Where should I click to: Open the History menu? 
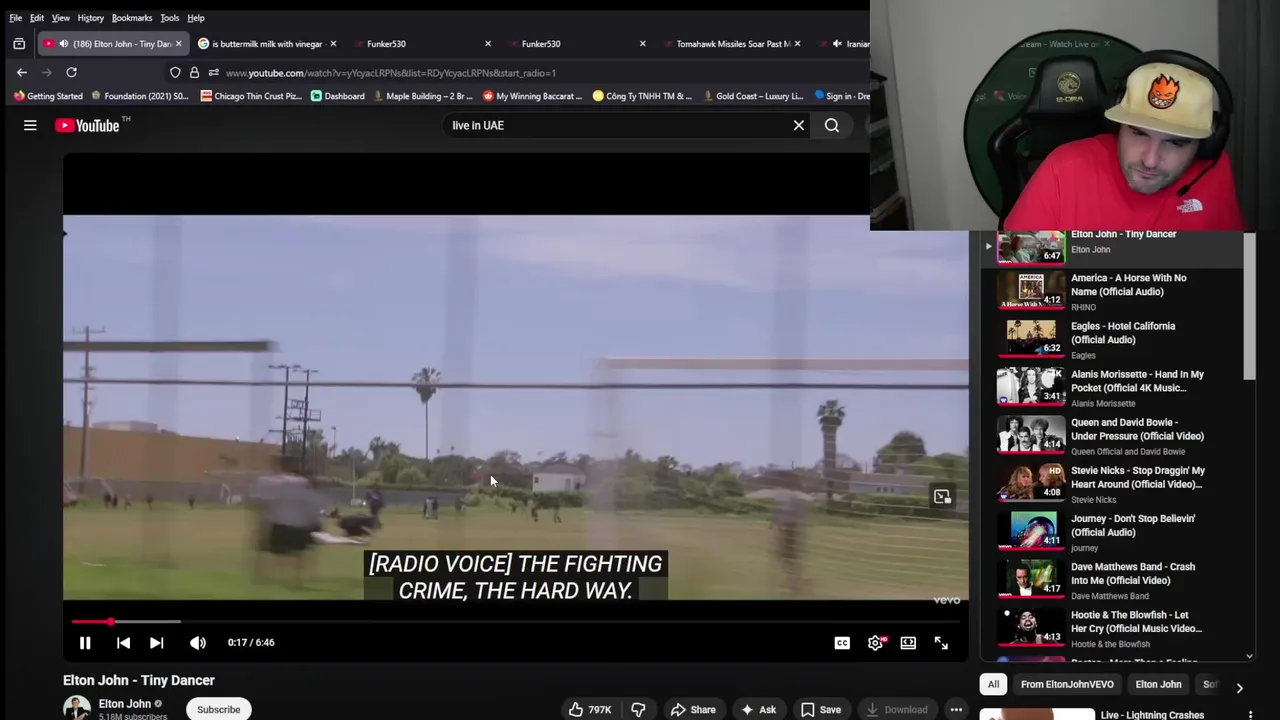[91, 18]
